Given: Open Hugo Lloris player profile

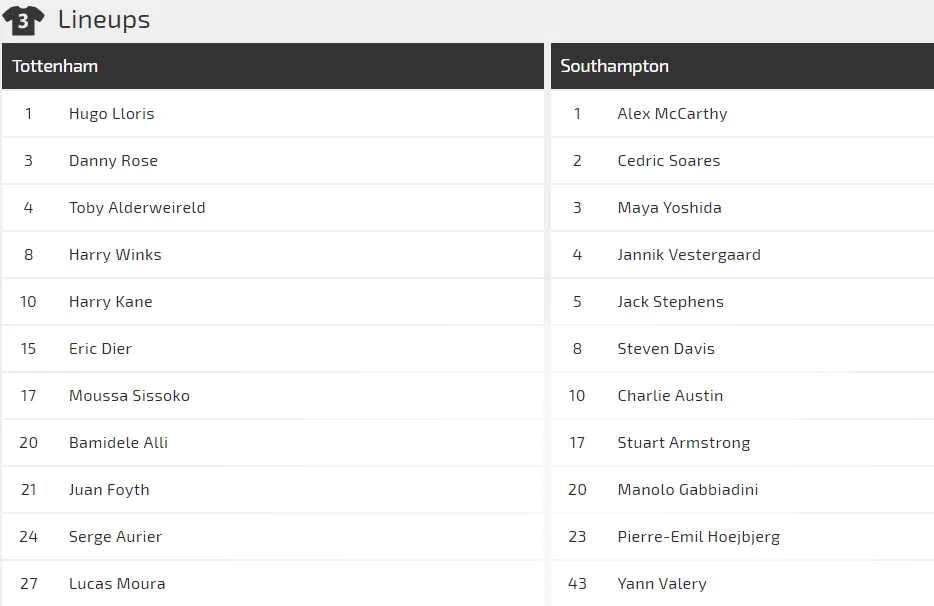Looking at the screenshot, I should point(113,113).
